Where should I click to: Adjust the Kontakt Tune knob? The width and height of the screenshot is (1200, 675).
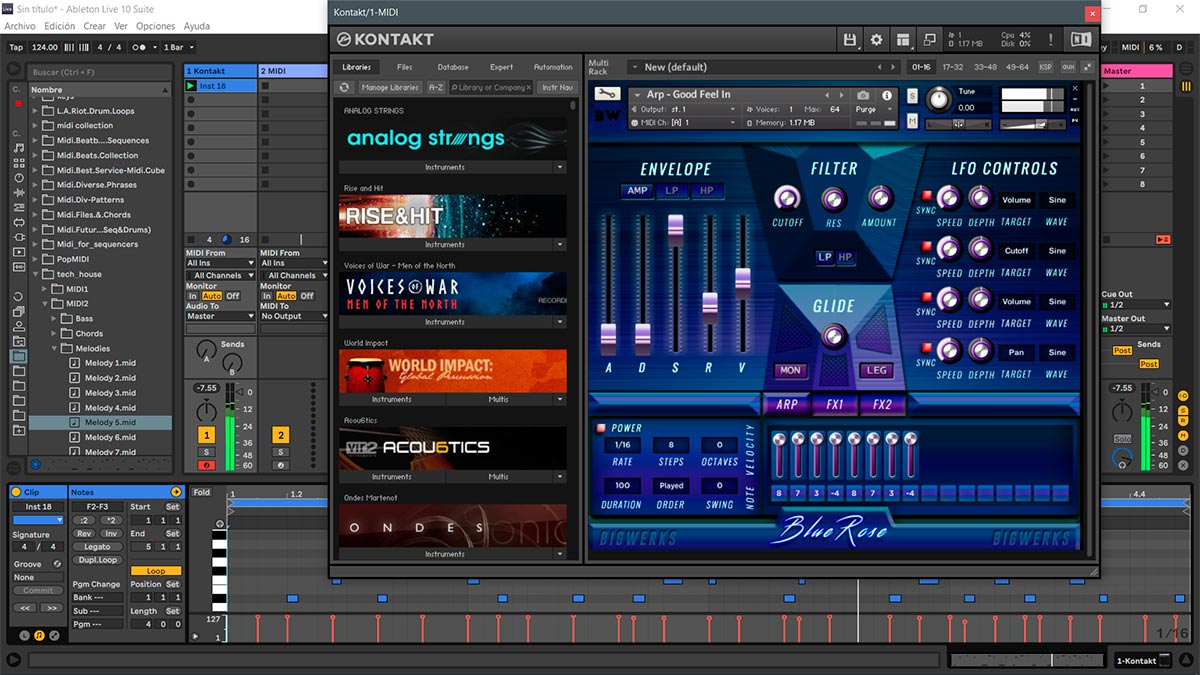tap(939, 99)
